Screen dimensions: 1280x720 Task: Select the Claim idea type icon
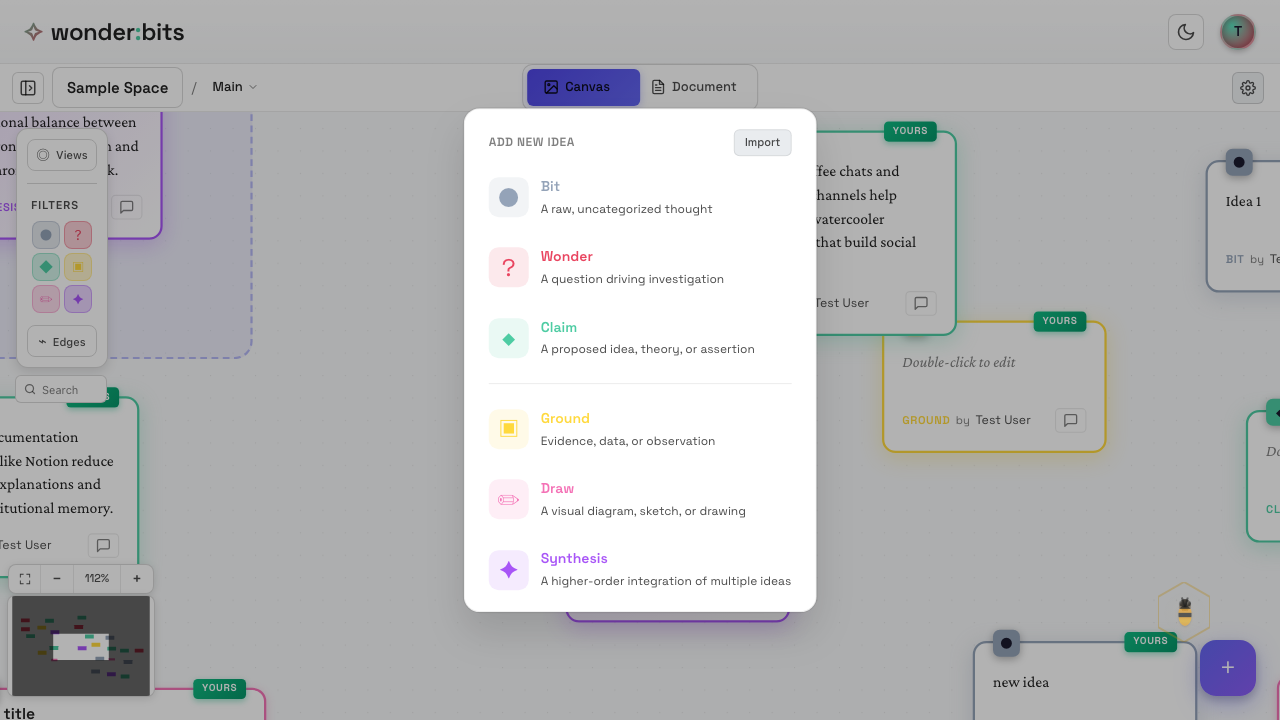click(509, 337)
